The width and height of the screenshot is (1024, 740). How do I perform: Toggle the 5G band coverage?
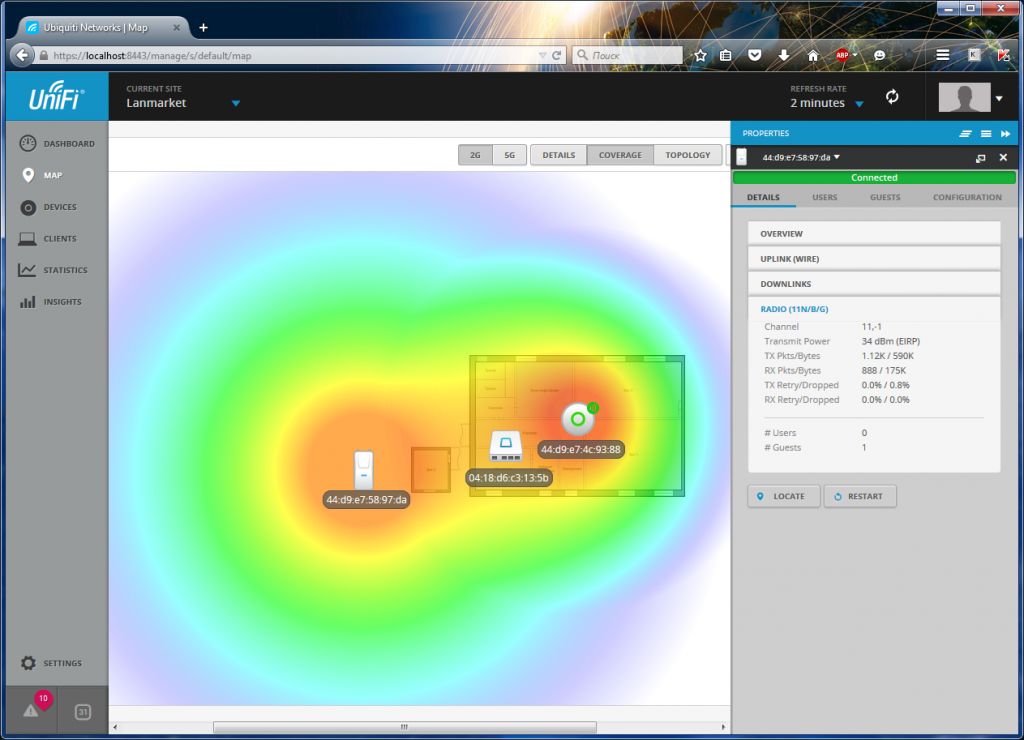pyautogui.click(x=509, y=155)
